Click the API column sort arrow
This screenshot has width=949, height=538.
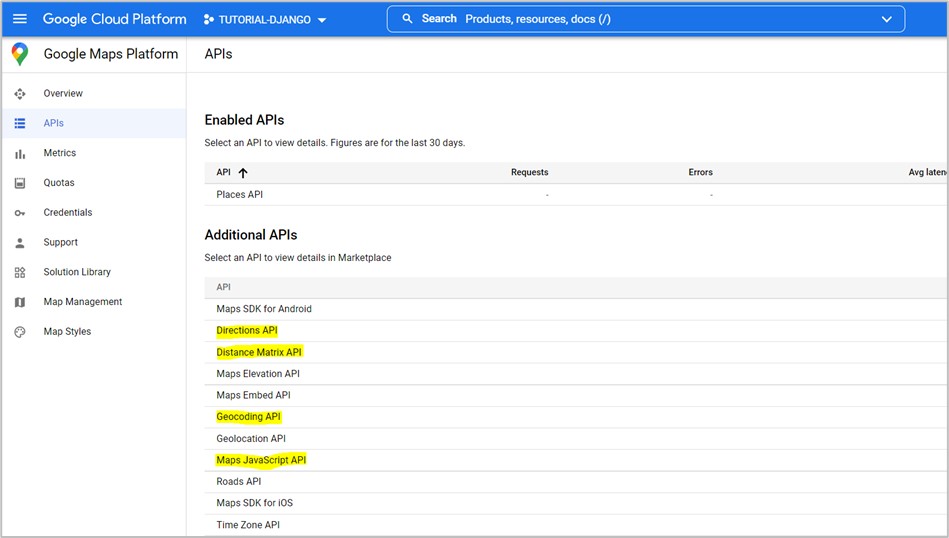[x=243, y=173]
